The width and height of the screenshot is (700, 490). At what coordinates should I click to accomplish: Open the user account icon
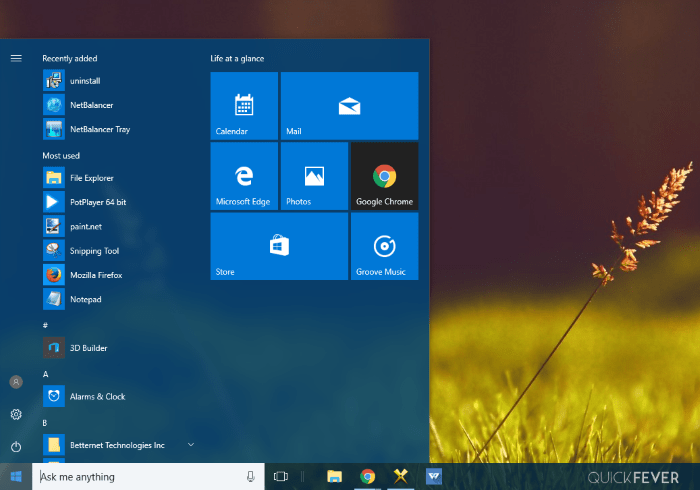(x=16, y=382)
